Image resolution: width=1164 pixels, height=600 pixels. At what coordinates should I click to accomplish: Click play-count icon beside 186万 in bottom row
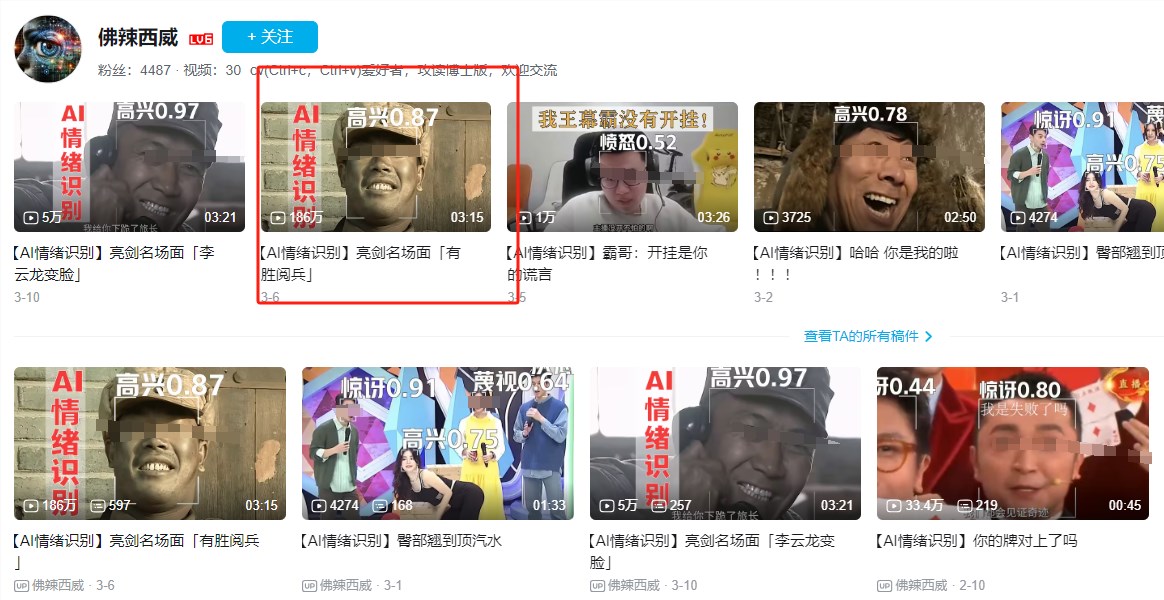[30, 506]
